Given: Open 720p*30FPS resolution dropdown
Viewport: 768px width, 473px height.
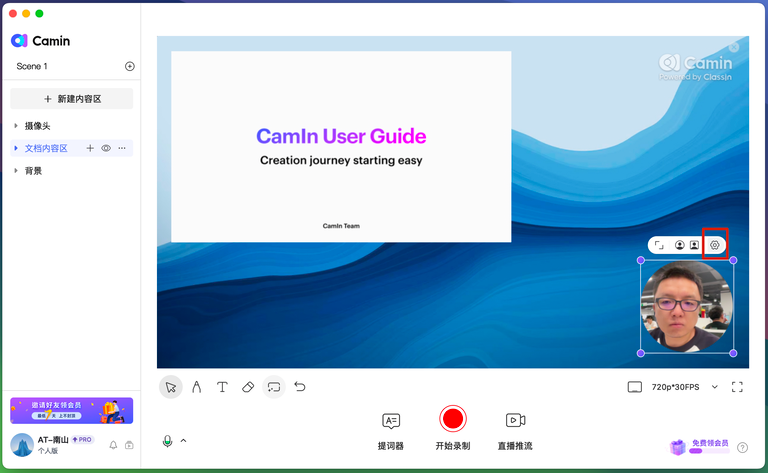Looking at the screenshot, I should coord(715,387).
